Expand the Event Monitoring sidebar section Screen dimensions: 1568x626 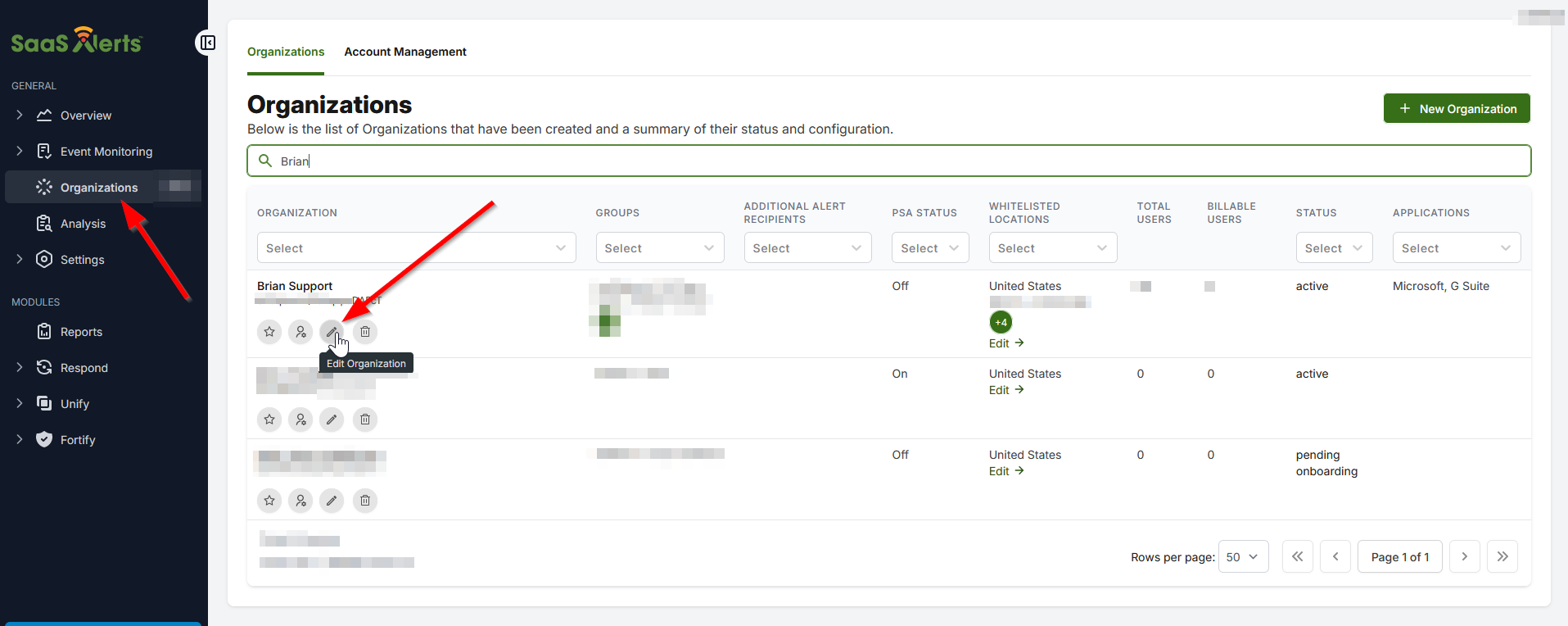20,152
